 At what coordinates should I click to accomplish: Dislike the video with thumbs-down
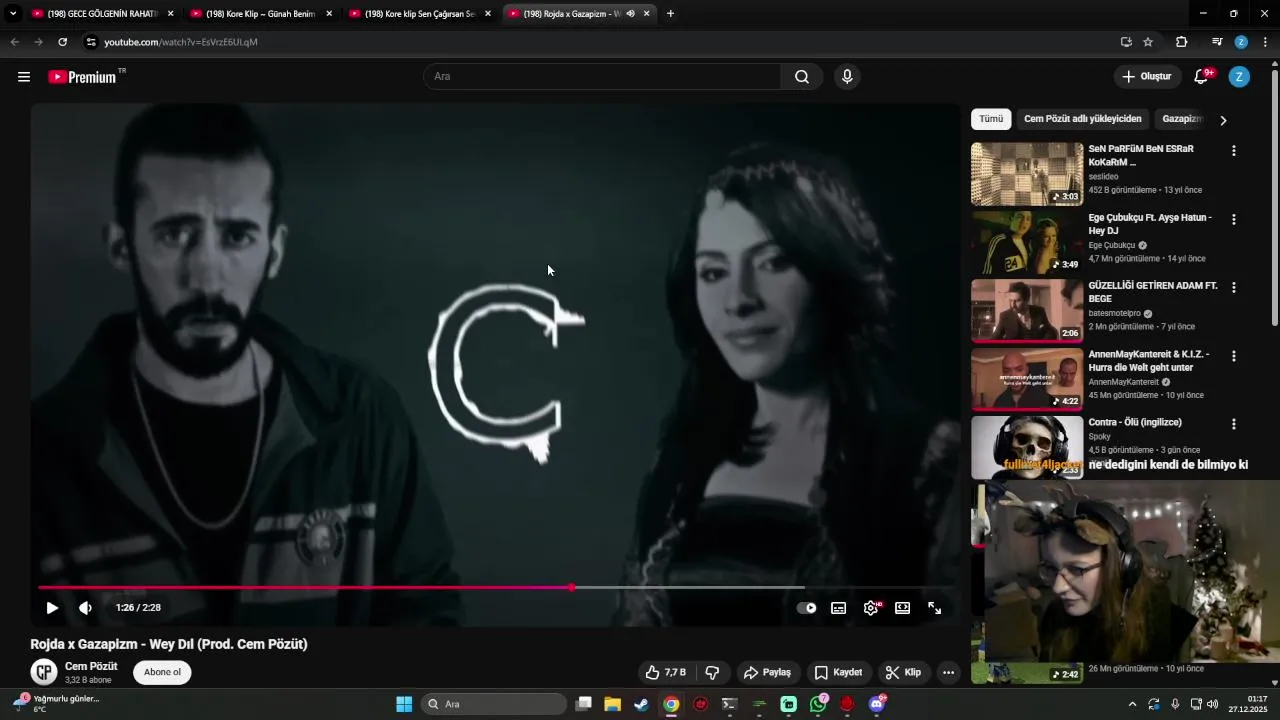pos(713,673)
